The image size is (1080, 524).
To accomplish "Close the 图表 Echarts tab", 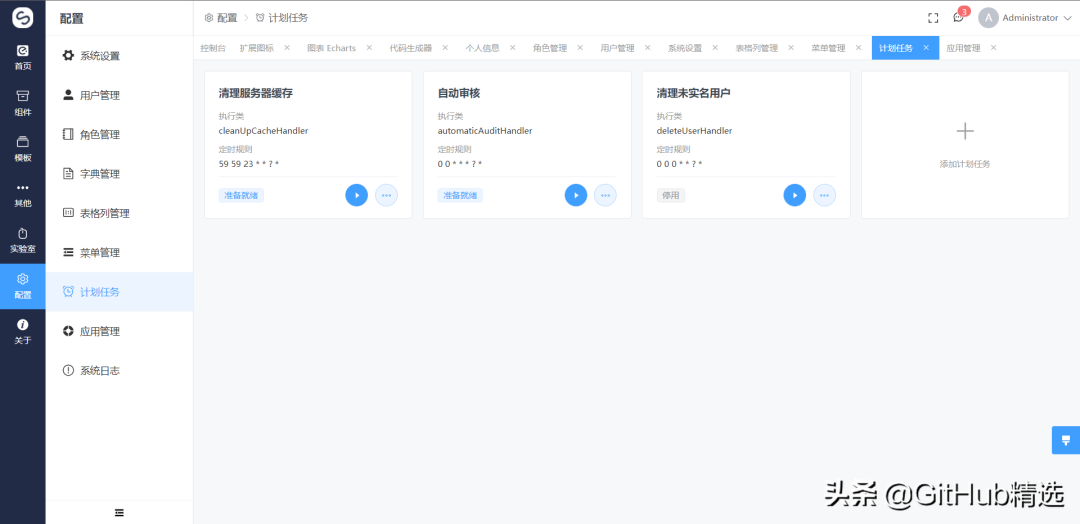I will (369, 48).
